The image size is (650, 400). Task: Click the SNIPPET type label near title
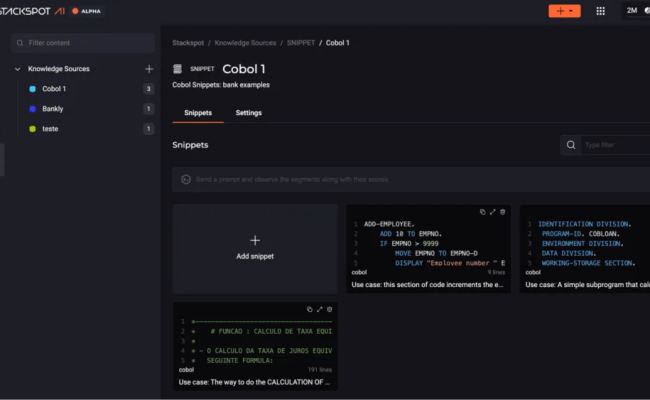pos(202,69)
